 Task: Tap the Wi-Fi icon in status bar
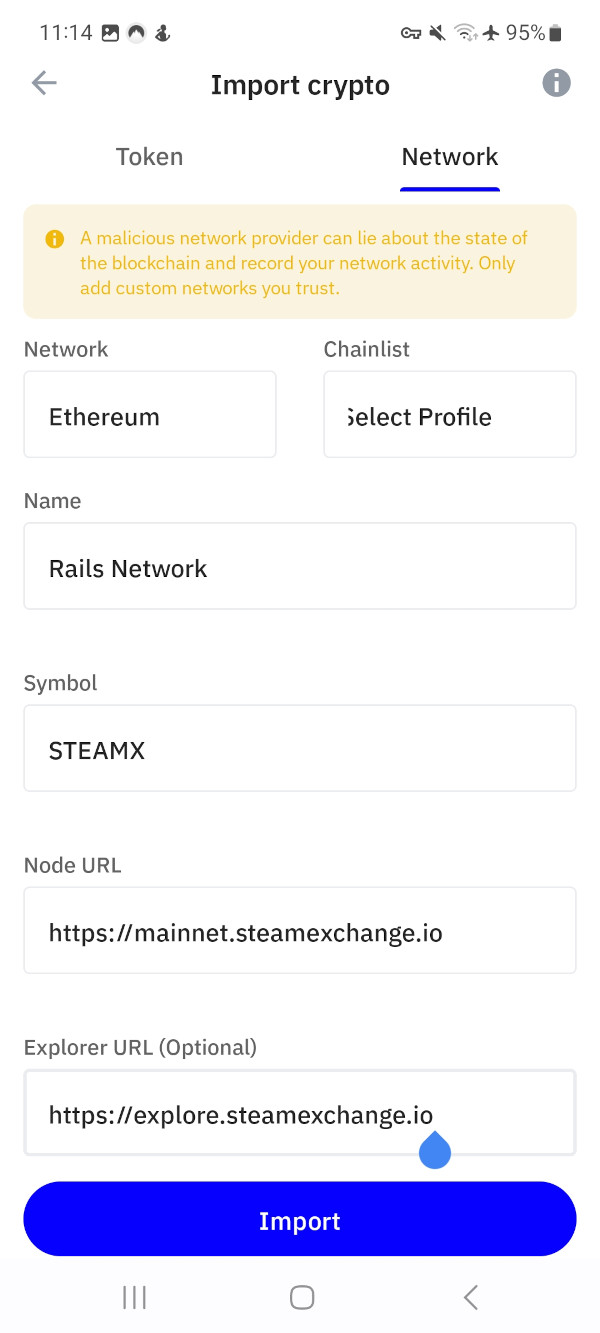pyautogui.click(x=465, y=32)
